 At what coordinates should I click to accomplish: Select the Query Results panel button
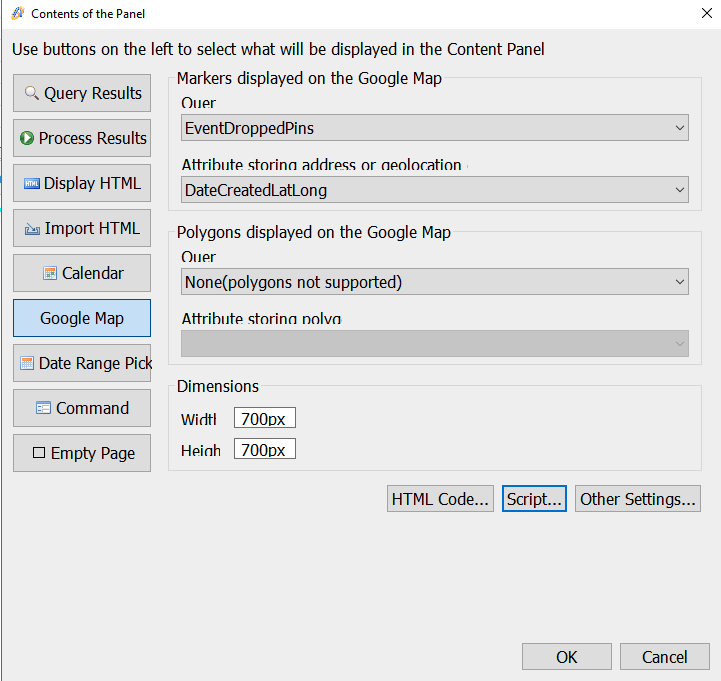[x=82, y=93]
